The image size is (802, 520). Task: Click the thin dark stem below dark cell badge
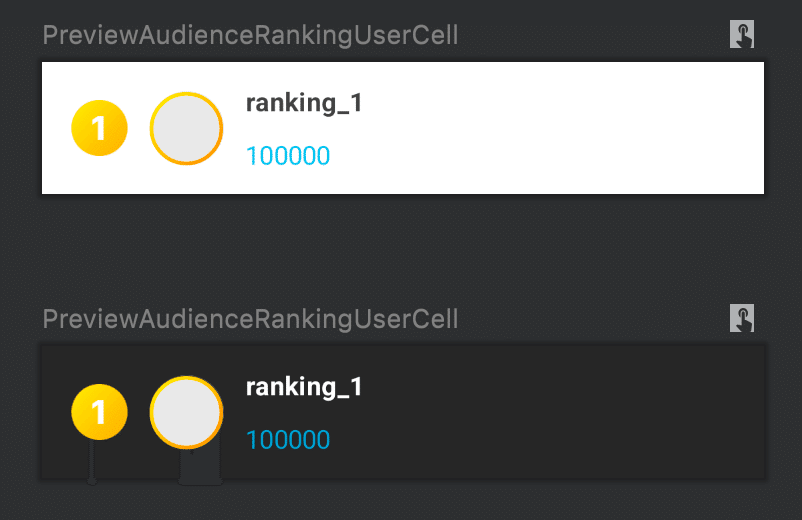click(92, 462)
